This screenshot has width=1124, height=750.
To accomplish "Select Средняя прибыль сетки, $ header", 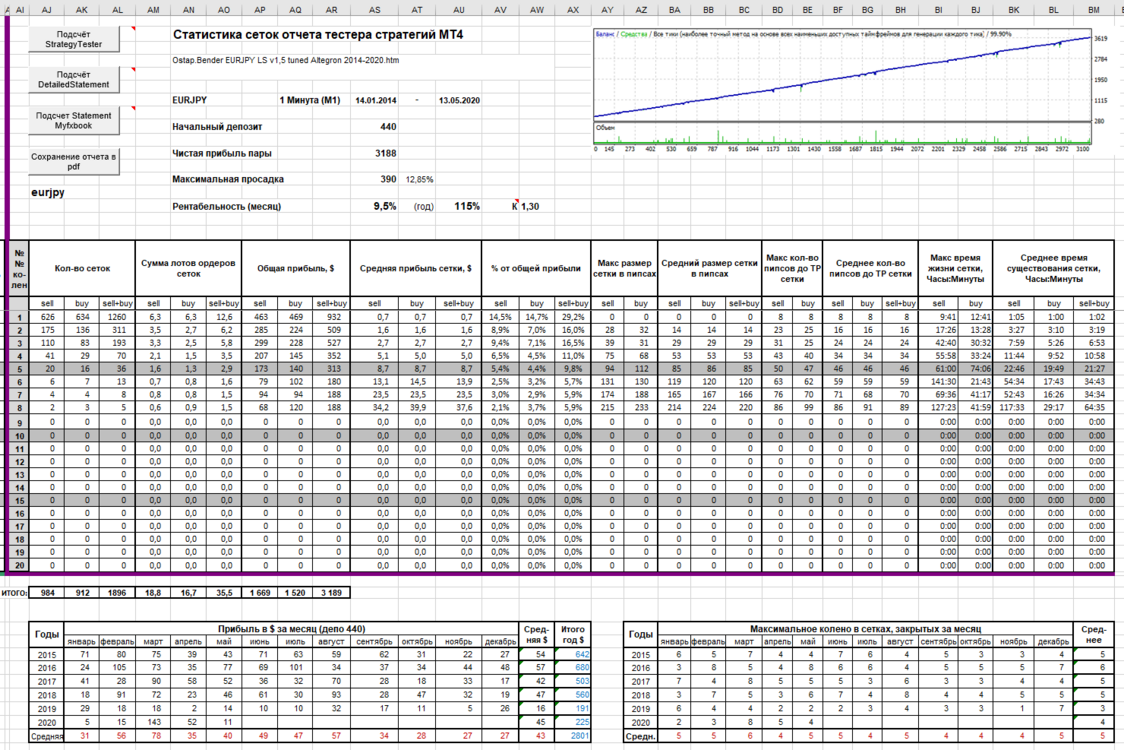I will (416, 268).
